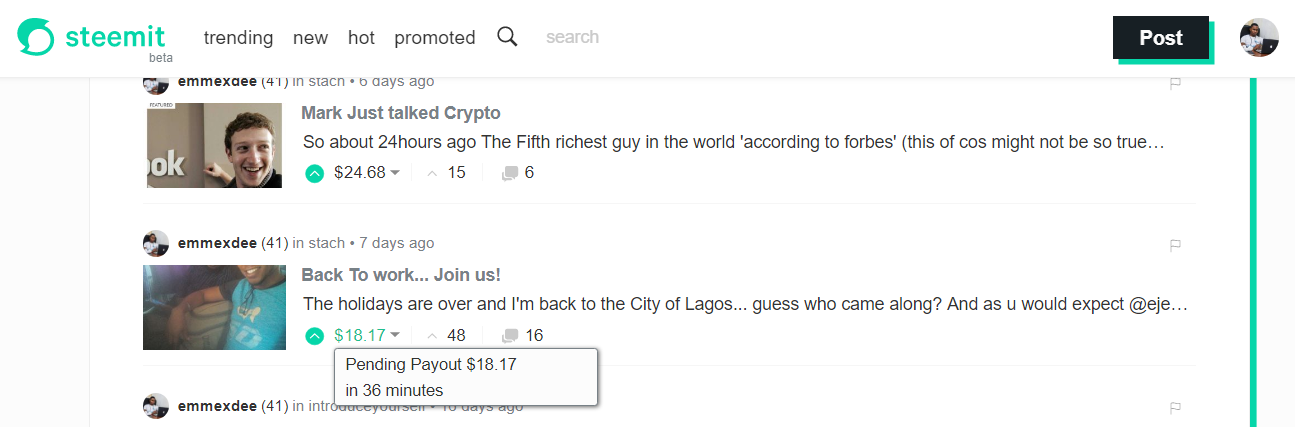Click the Steemit logo icon
The height and width of the screenshot is (427, 1295).
click(35, 38)
